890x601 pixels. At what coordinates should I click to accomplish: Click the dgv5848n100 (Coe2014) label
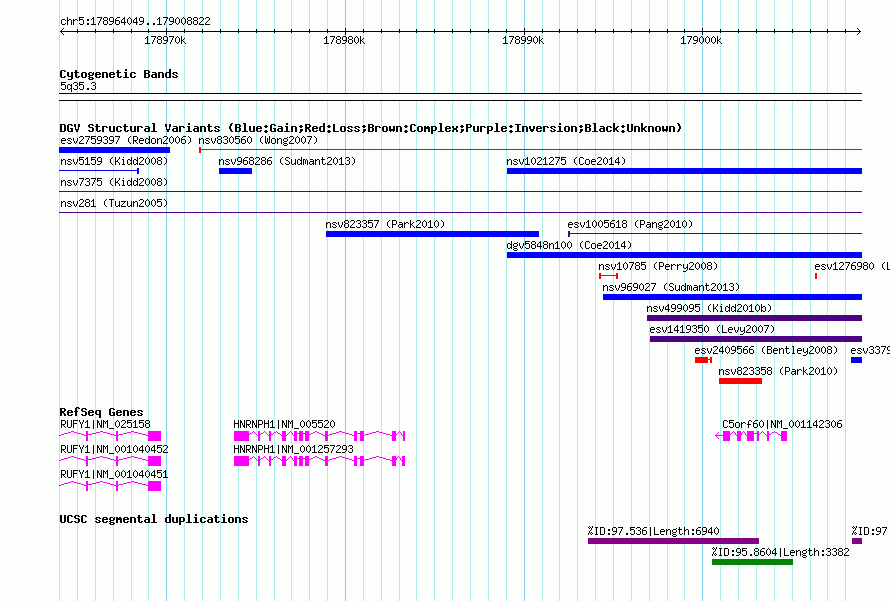click(x=569, y=245)
